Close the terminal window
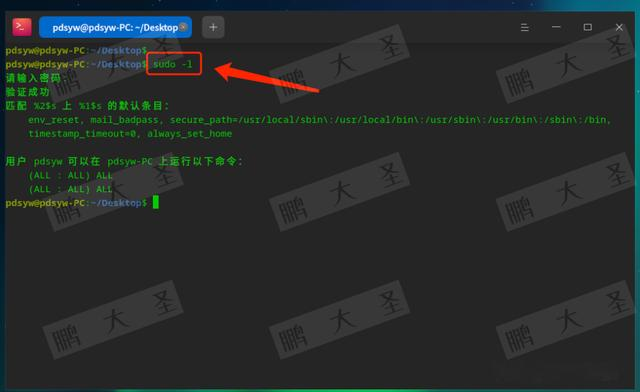This screenshot has width=640, height=392. pyautogui.click(x=619, y=27)
